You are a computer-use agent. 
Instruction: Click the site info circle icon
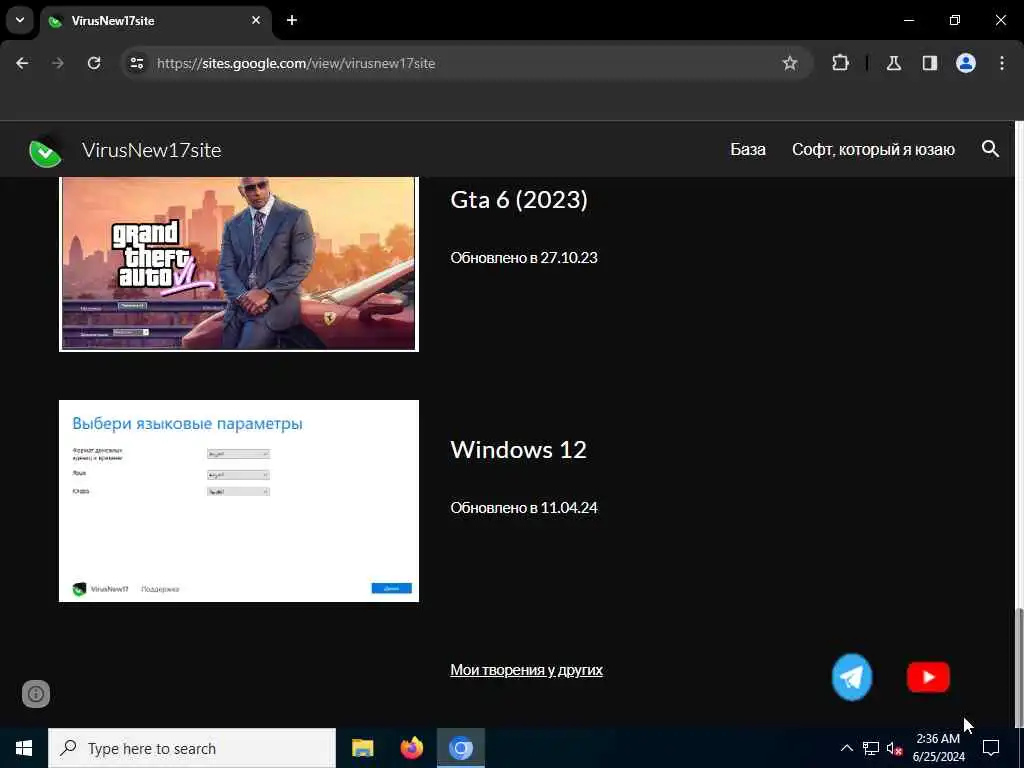pos(36,694)
